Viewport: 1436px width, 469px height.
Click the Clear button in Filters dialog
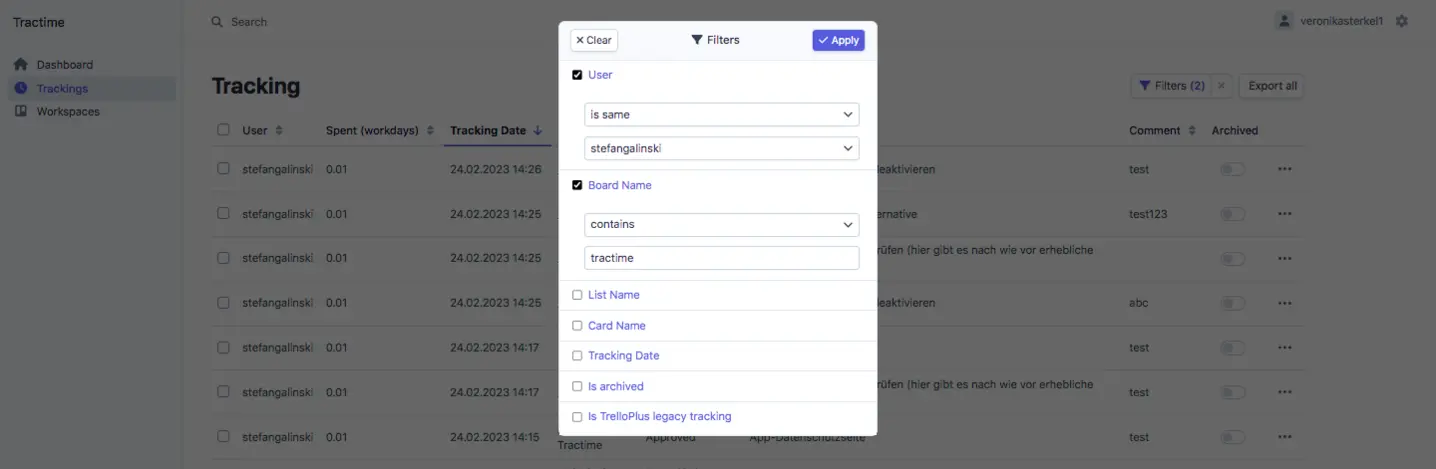click(594, 40)
